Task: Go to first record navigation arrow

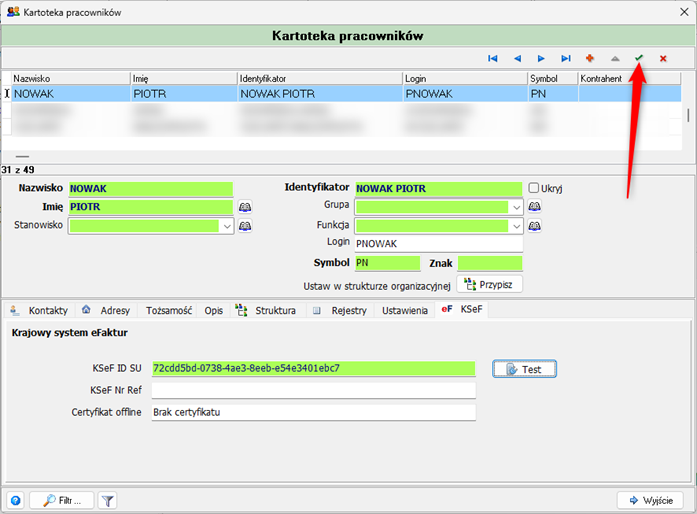Action: (493, 59)
